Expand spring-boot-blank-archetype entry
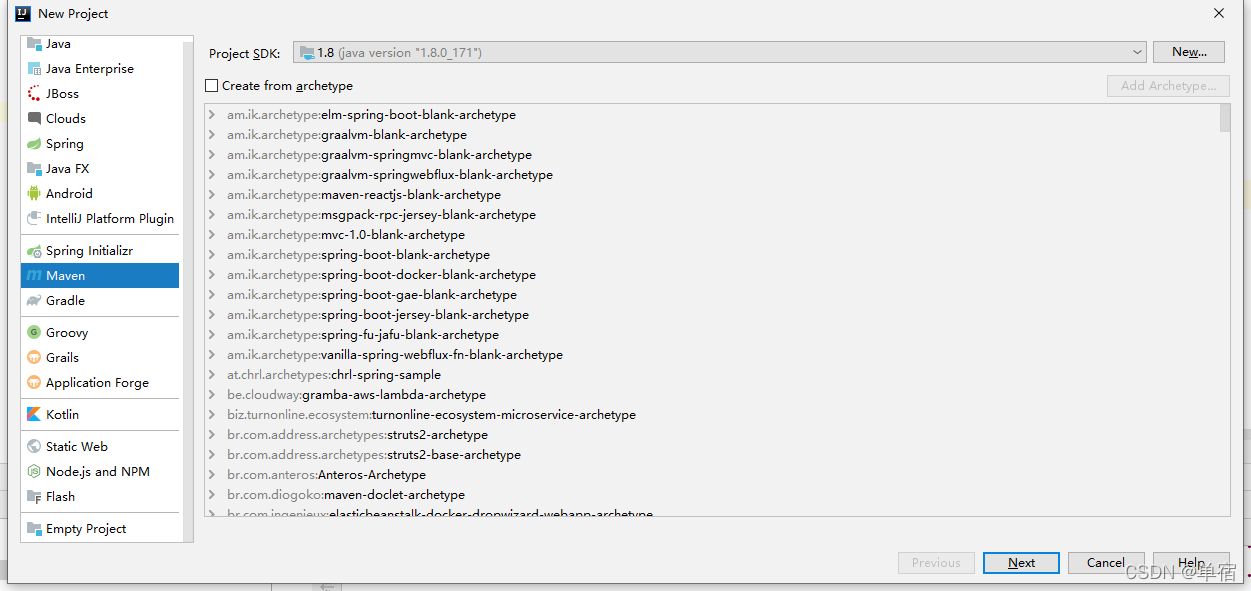This screenshot has width=1251, height=591. [212, 255]
